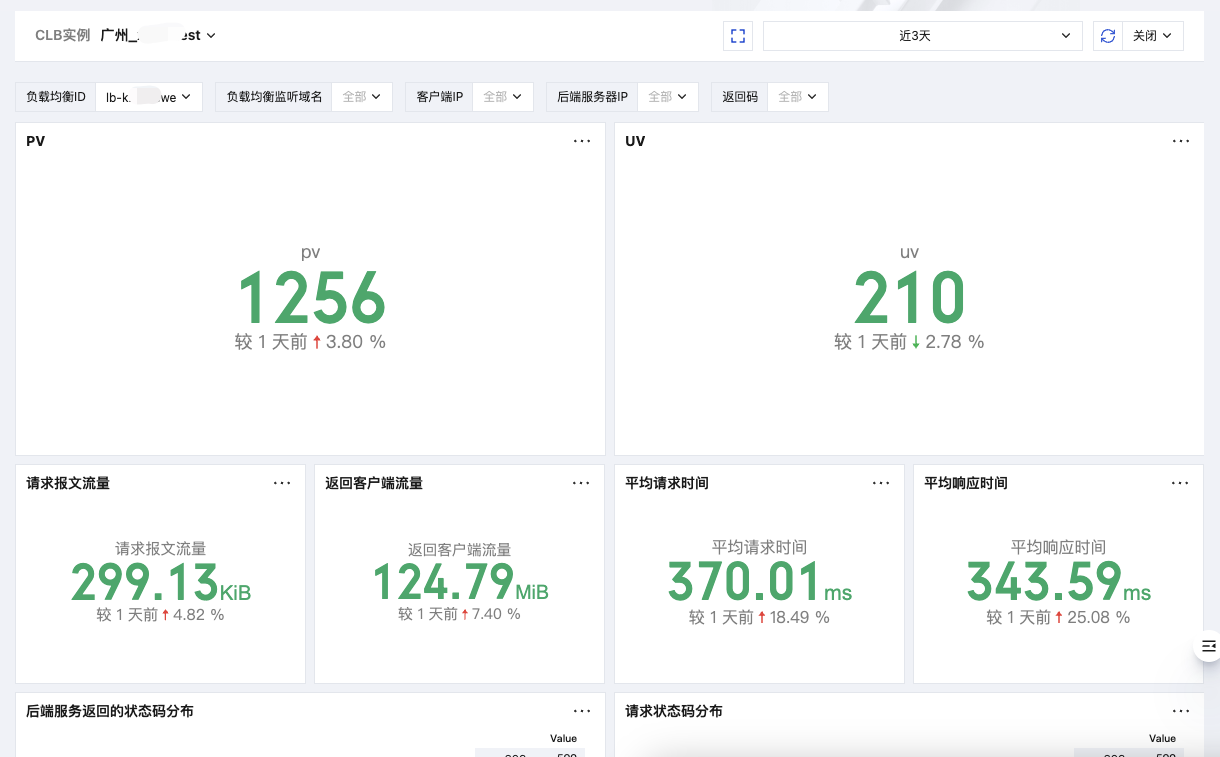1220x757 pixels.
Task: Open 后端服务返回的状态码分布 panel ellipsis menu
Action: [582, 711]
